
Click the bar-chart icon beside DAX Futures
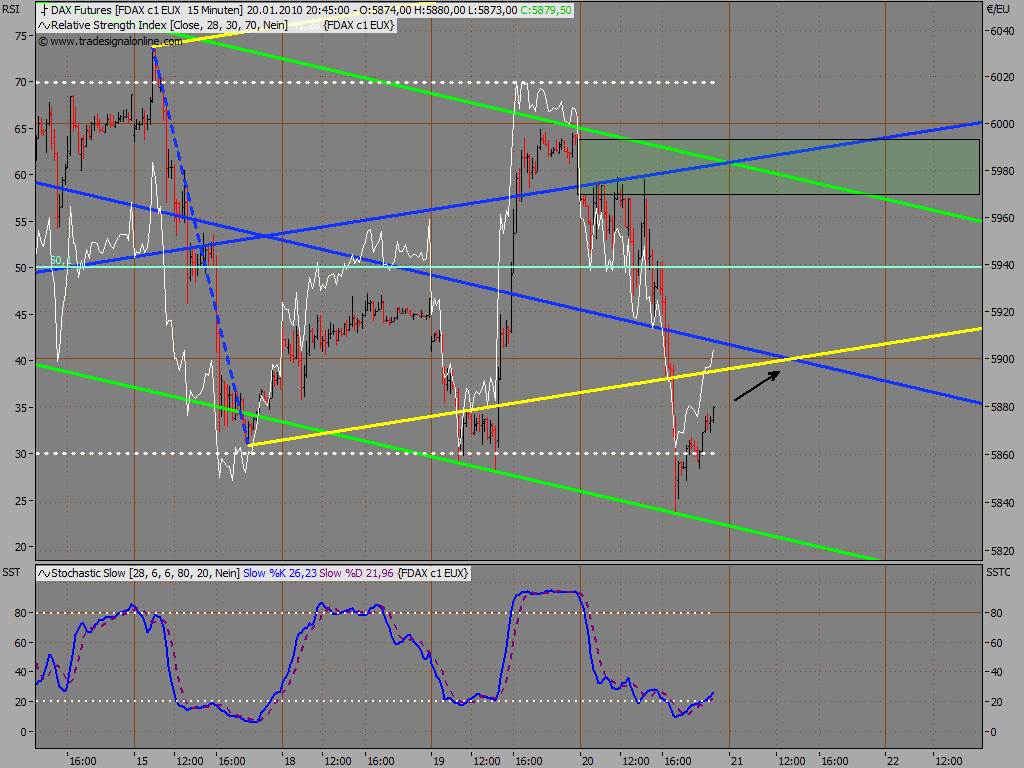pos(44,10)
